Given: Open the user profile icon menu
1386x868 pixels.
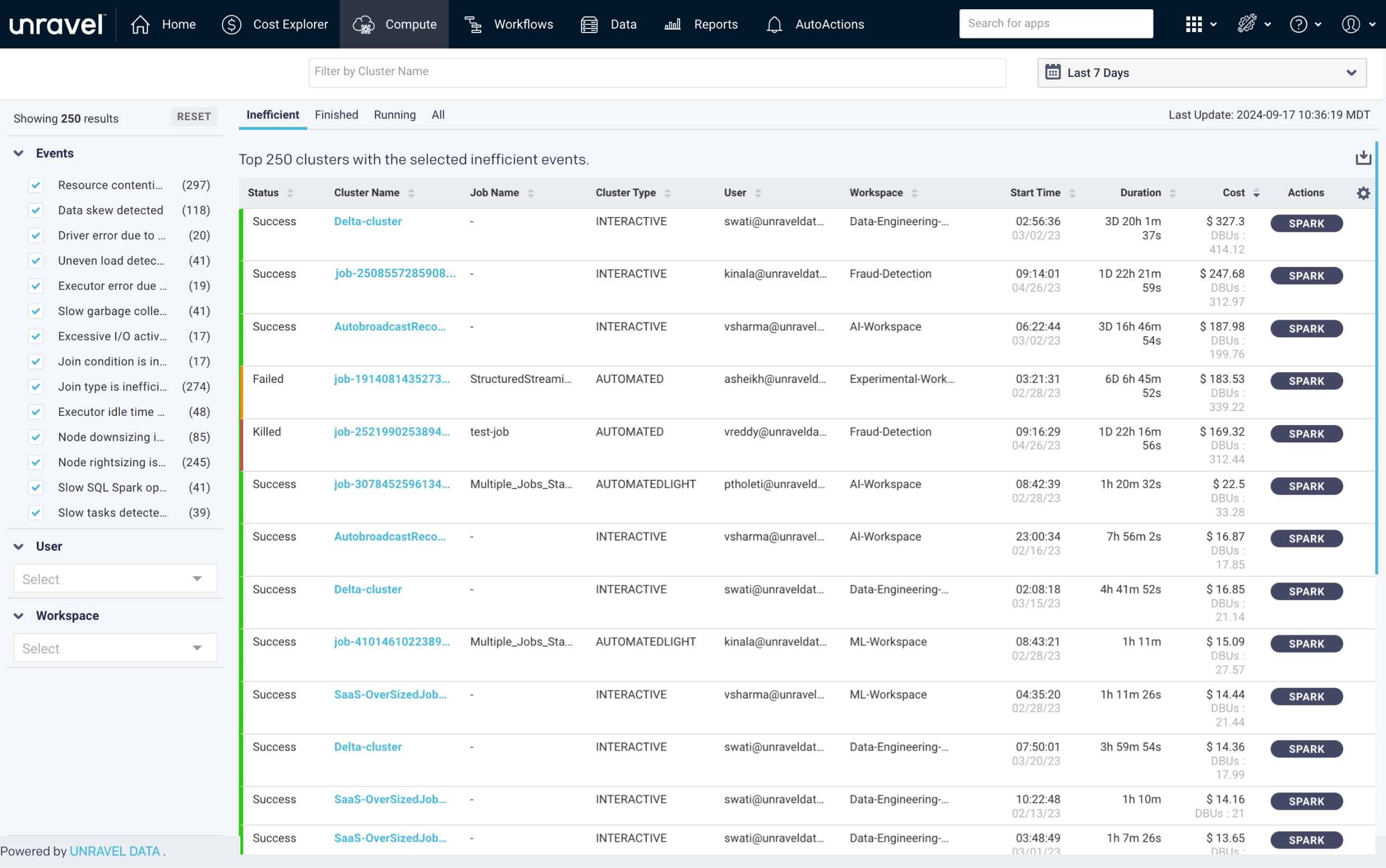Looking at the screenshot, I should [x=1350, y=24].
